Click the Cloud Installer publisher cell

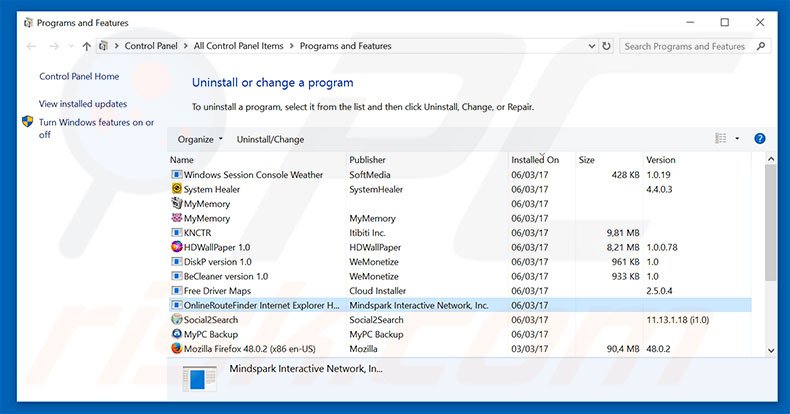(377, 291)
